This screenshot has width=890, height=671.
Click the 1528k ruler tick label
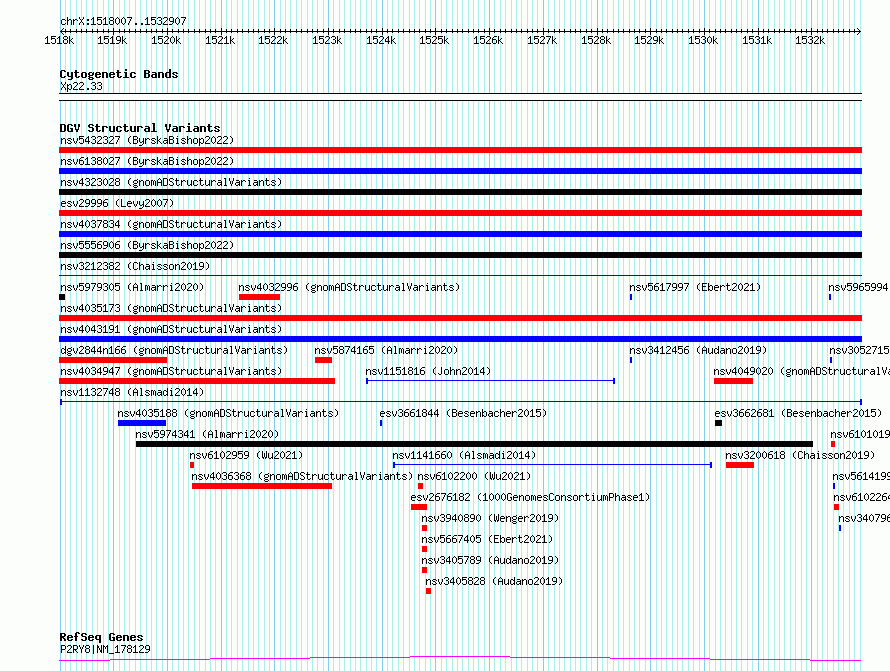[595, 40]
